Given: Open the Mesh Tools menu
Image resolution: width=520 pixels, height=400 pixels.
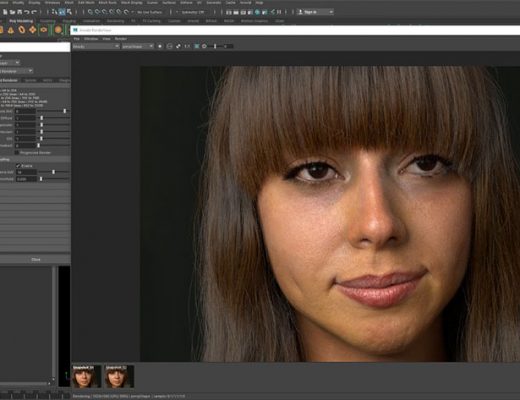Looking at the screenshot, I should pos(108,2).
